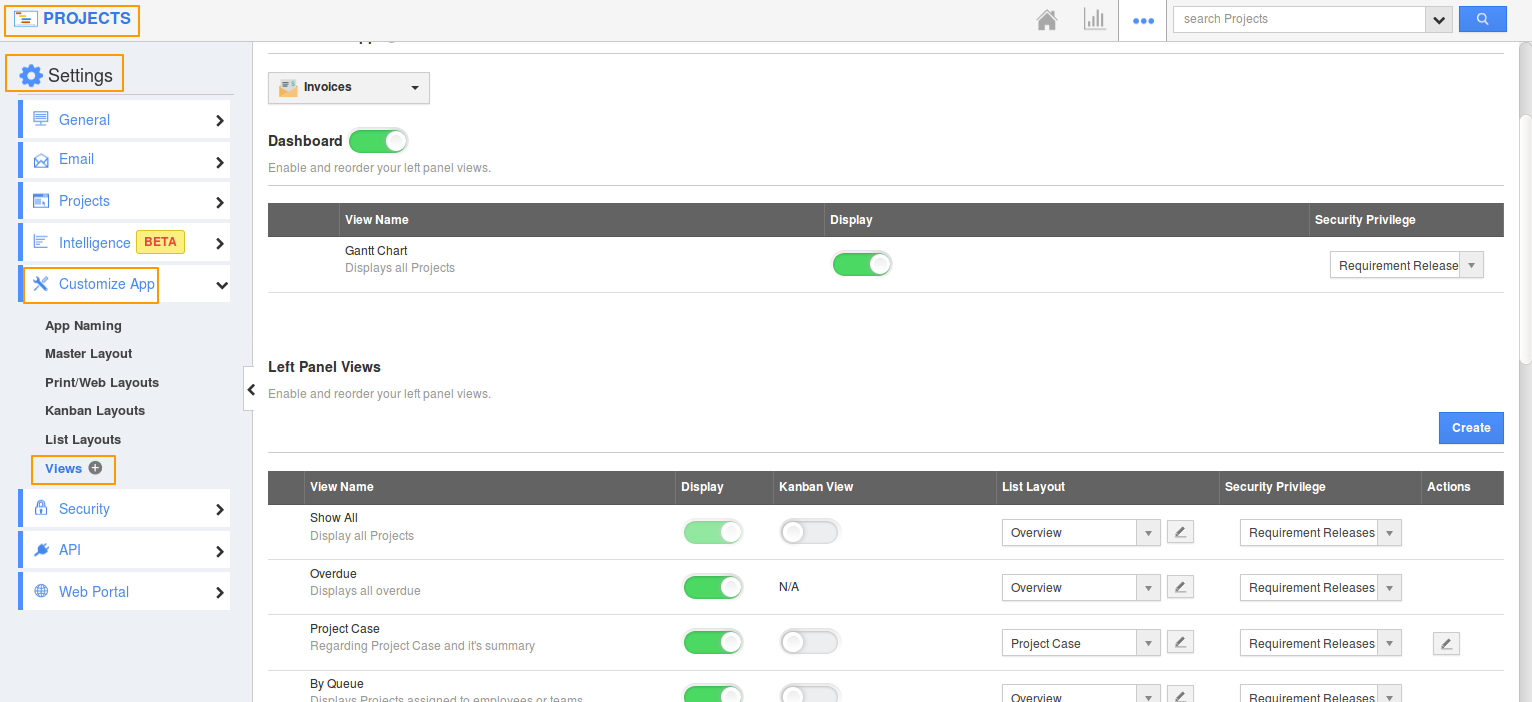
Task: Select Master Layout in the sidebar
Action: (88, 353)
